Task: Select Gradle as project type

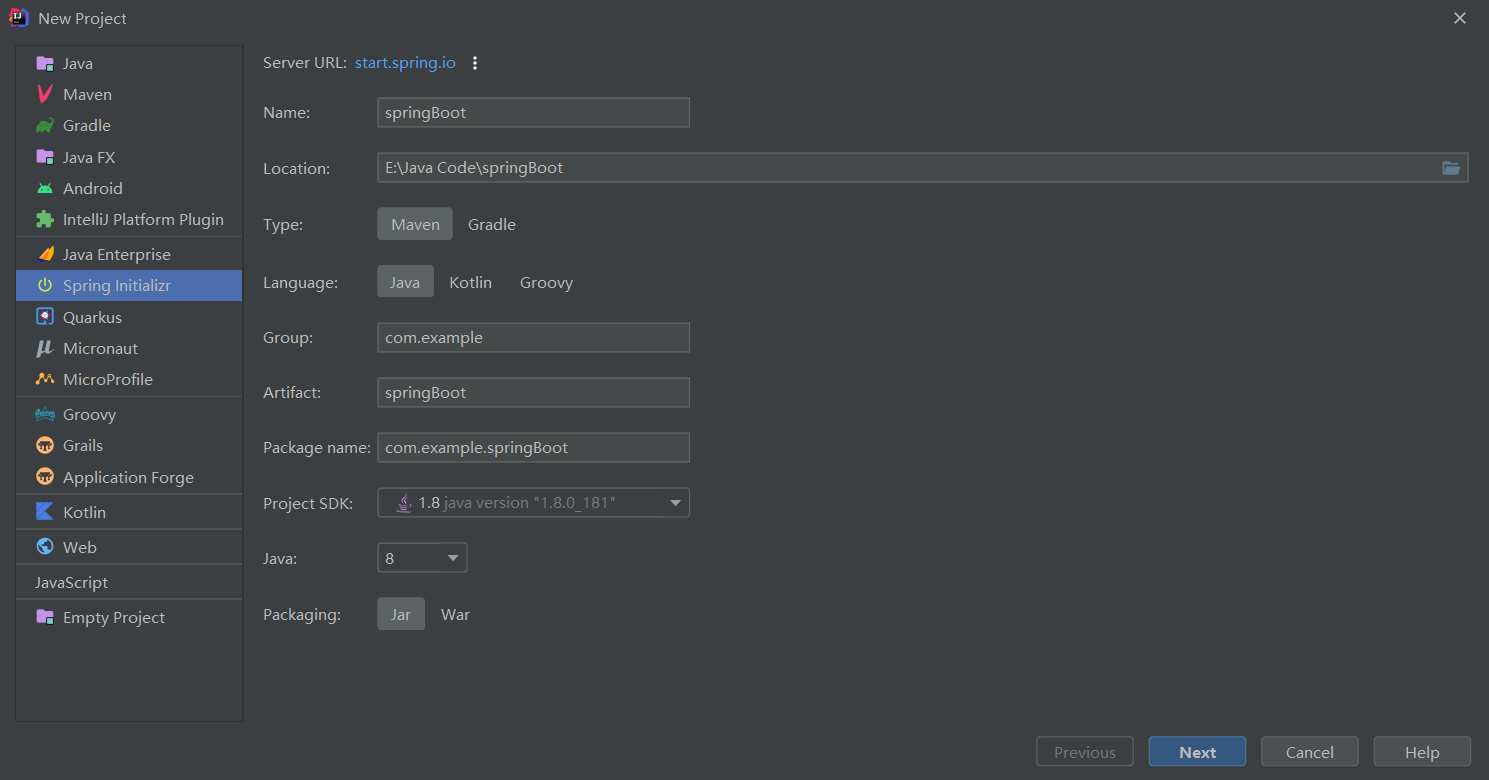Action: (491, 224)
